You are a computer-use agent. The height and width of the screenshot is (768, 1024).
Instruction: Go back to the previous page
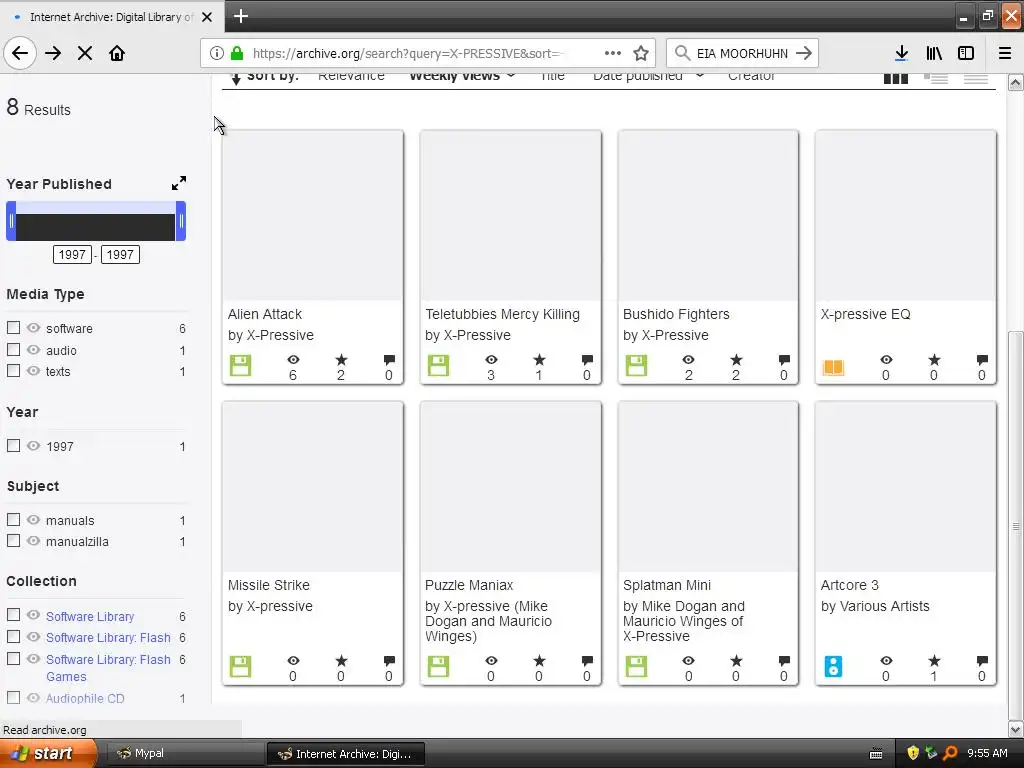[x=20, y=53]
